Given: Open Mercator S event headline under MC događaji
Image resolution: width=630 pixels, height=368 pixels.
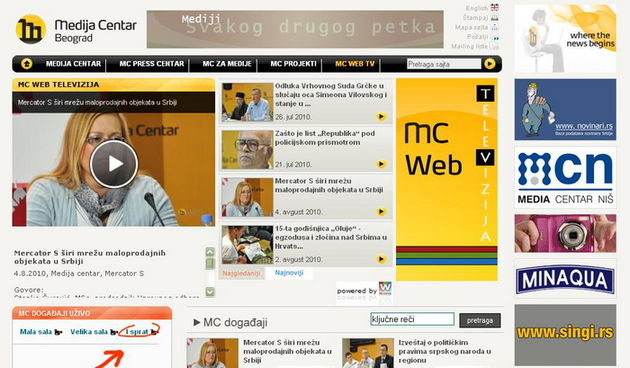Looking at the screenshot, I should [287, 351].
